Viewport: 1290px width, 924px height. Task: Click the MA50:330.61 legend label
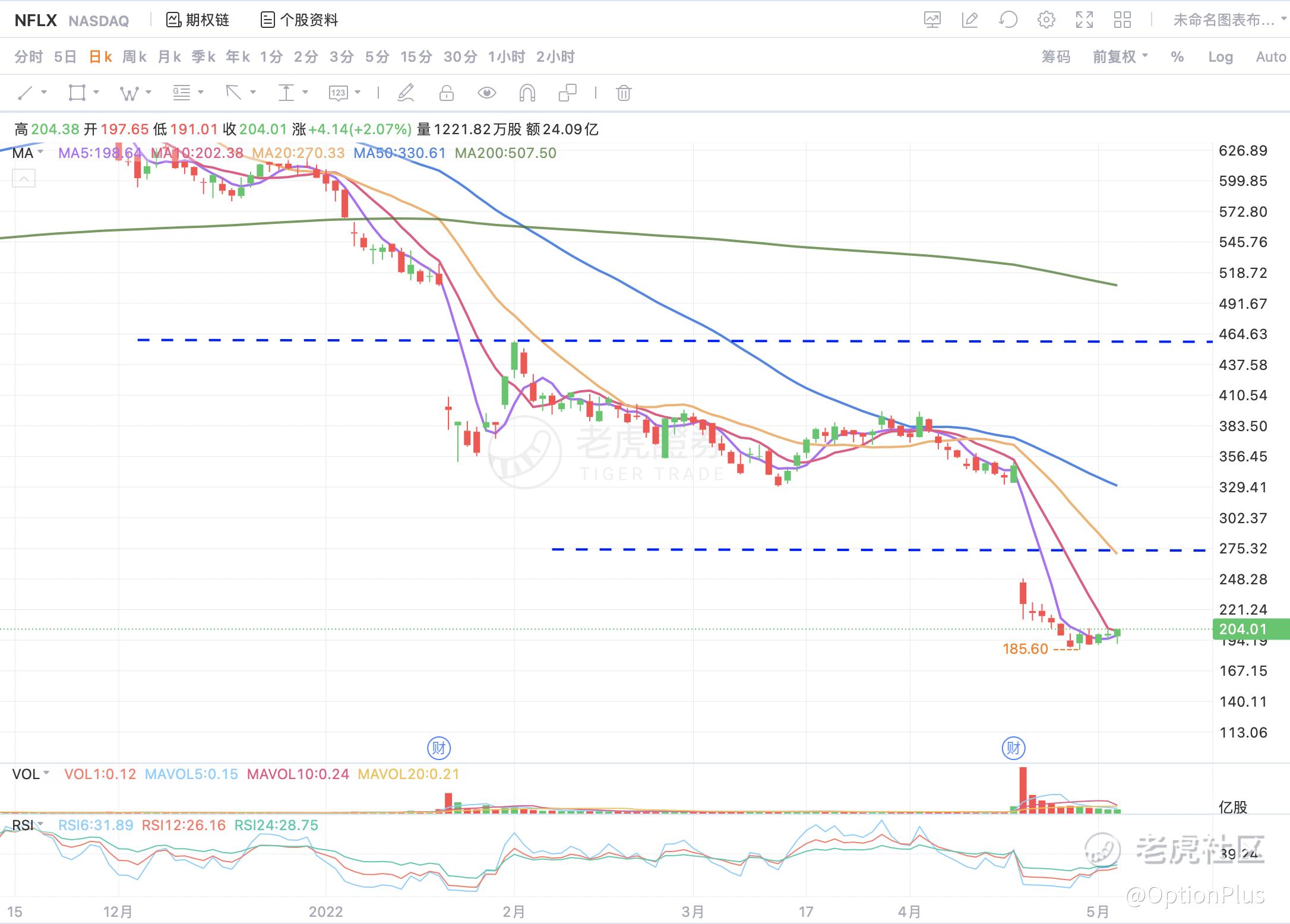click(x=400, y=153)
